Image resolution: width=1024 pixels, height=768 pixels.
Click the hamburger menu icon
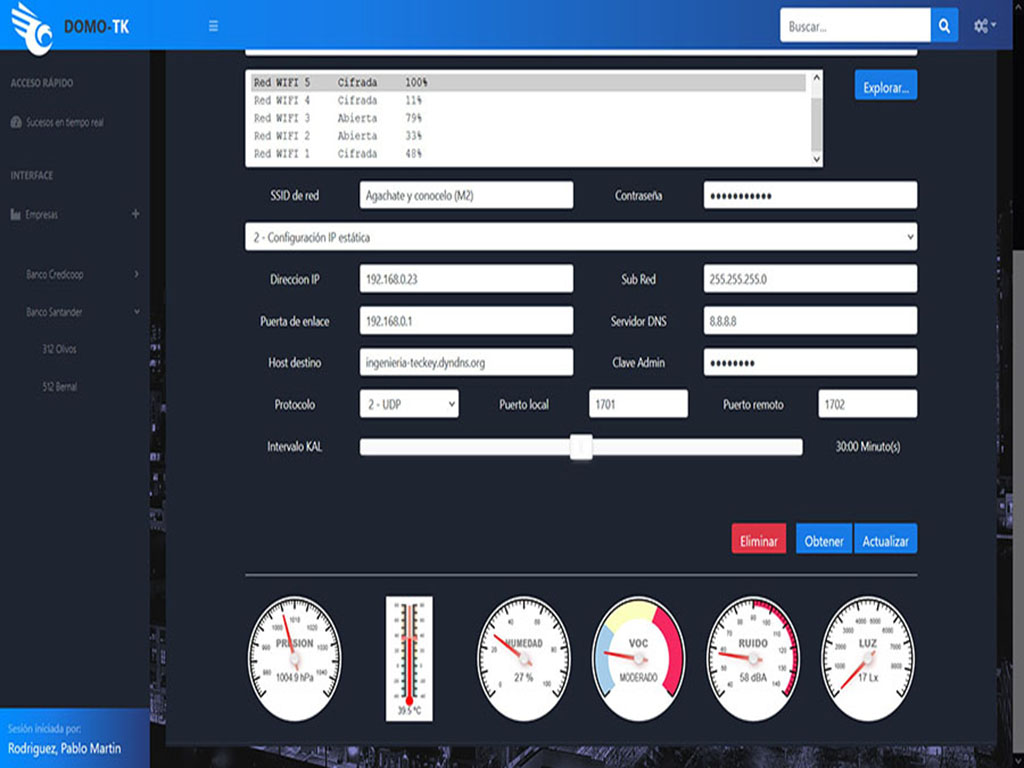coord(213,26)
